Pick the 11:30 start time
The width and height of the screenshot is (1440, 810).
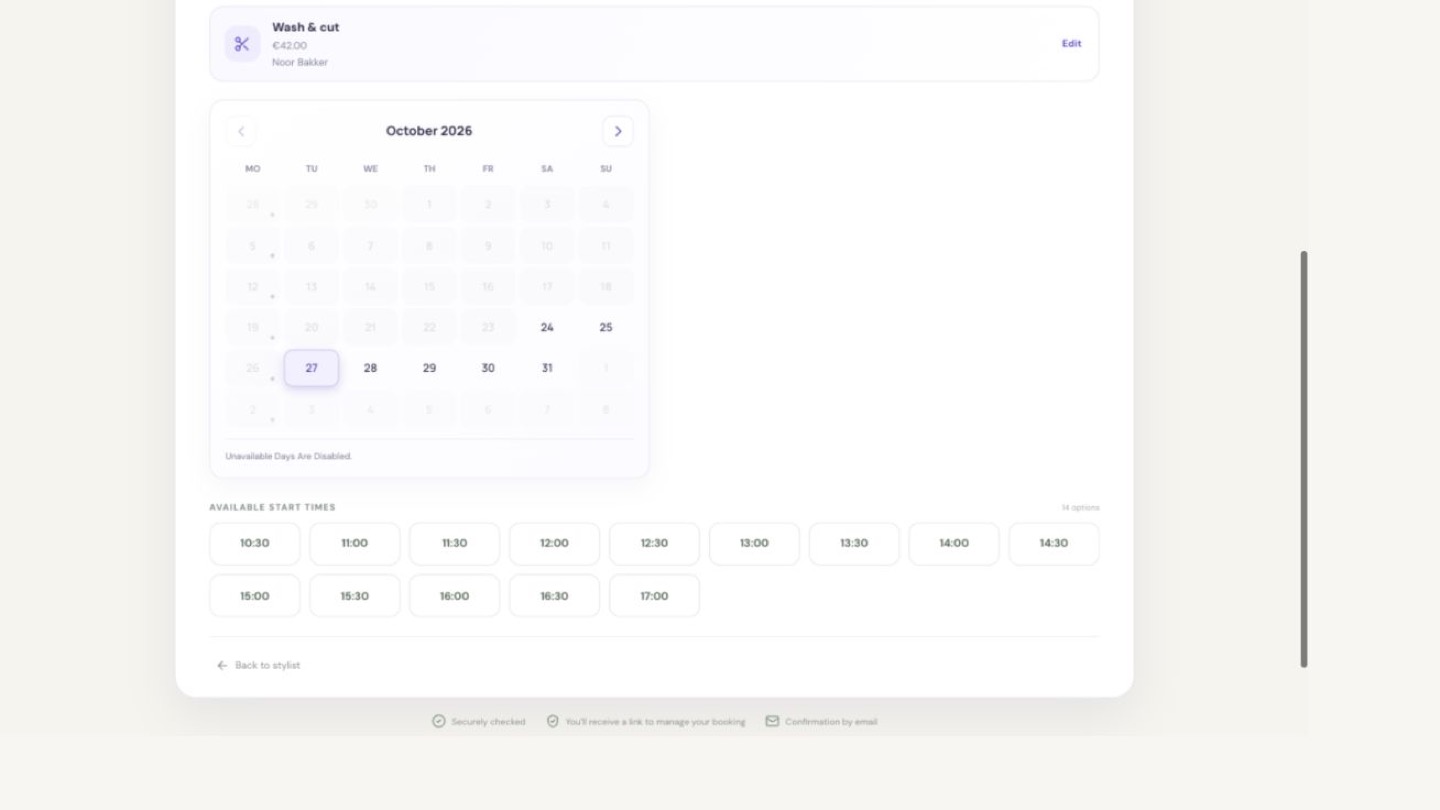pyautogui.click(x=455, y=544)
